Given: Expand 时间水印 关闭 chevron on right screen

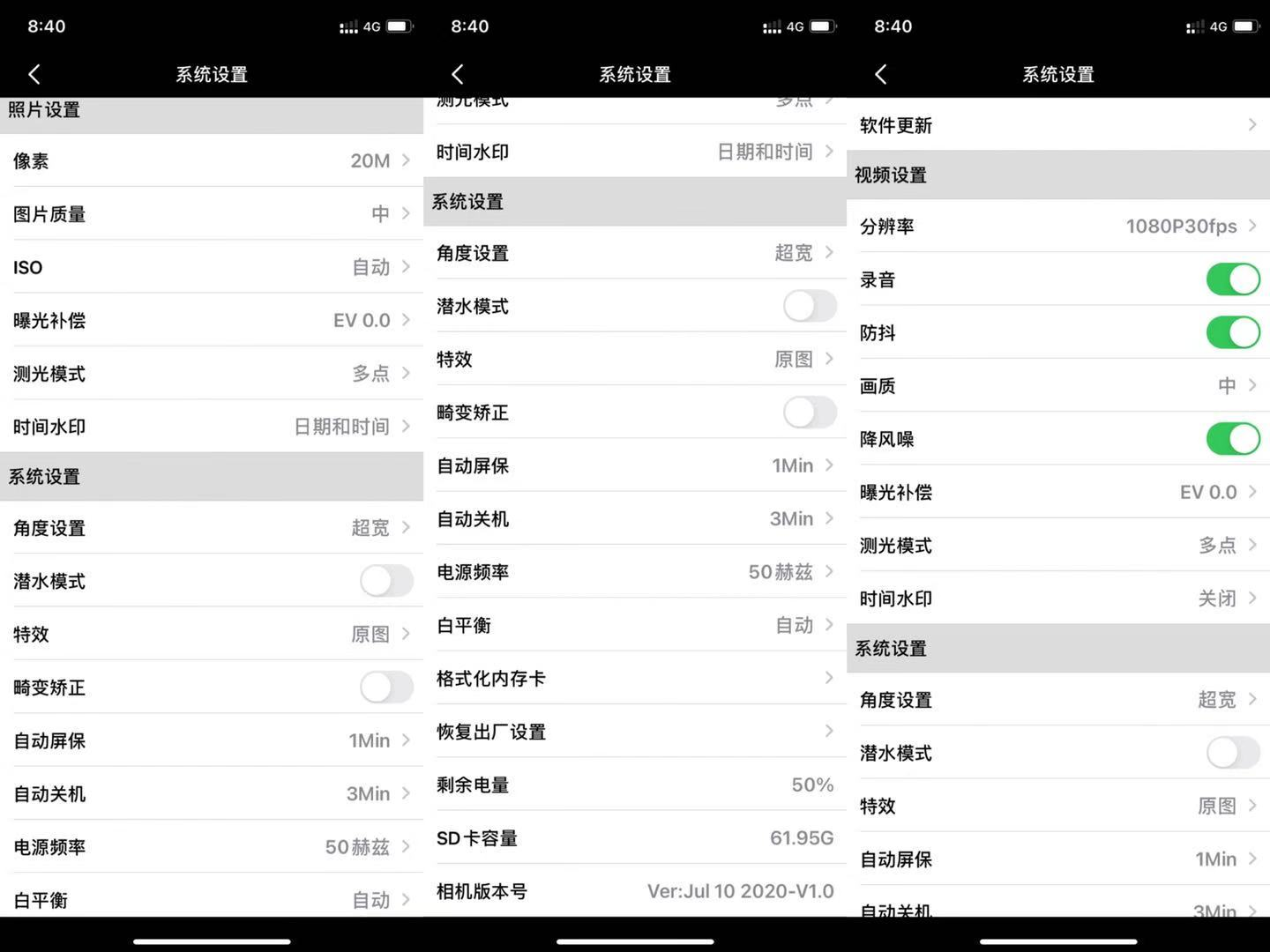Looking at the screenshot, I should click(x=1252, y=599).
